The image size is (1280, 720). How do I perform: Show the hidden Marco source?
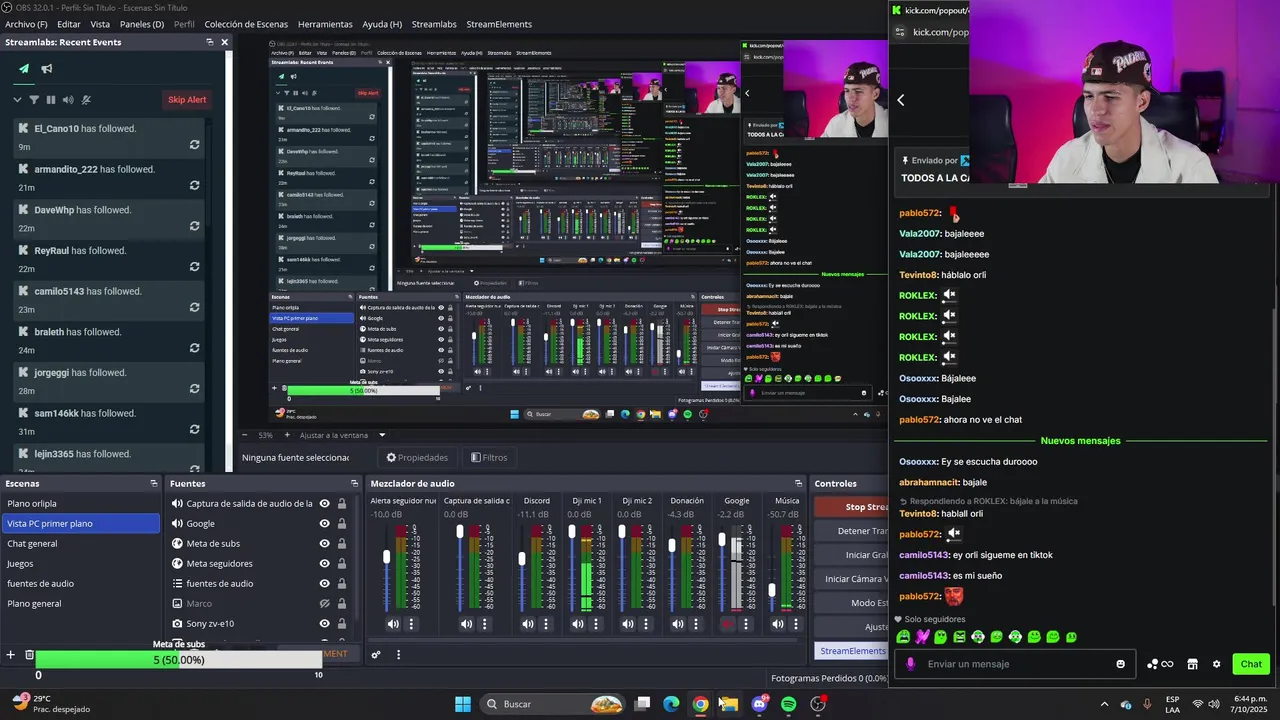coord(324,603)
